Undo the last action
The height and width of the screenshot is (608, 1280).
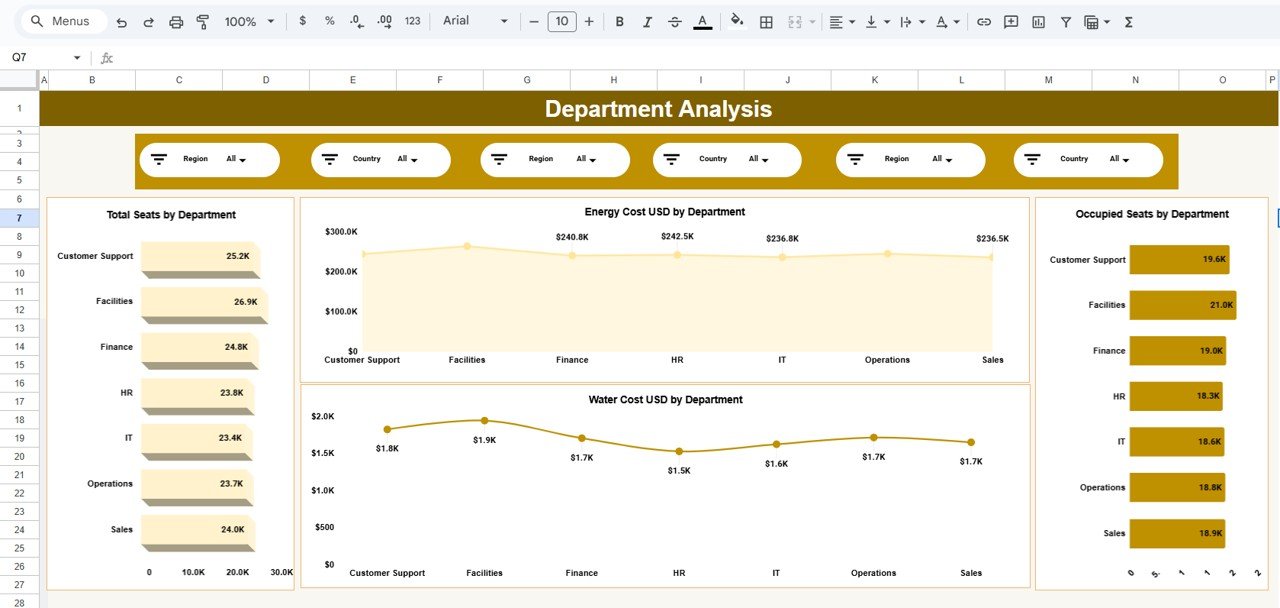[x=121, y=20]
